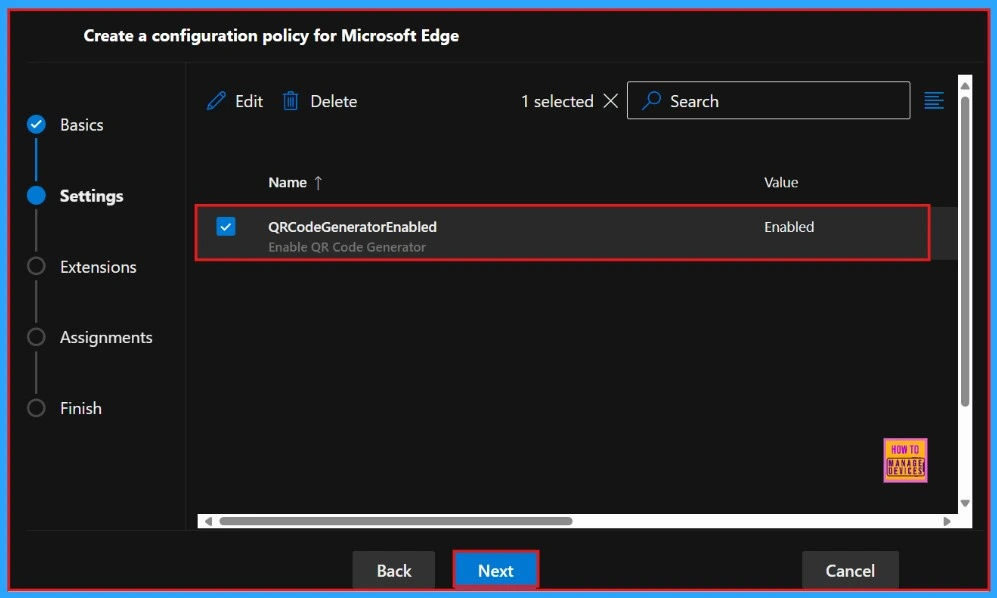This screenshot has width=997, height=598.
Task: Click the Edit label
Action: point(249,101)
